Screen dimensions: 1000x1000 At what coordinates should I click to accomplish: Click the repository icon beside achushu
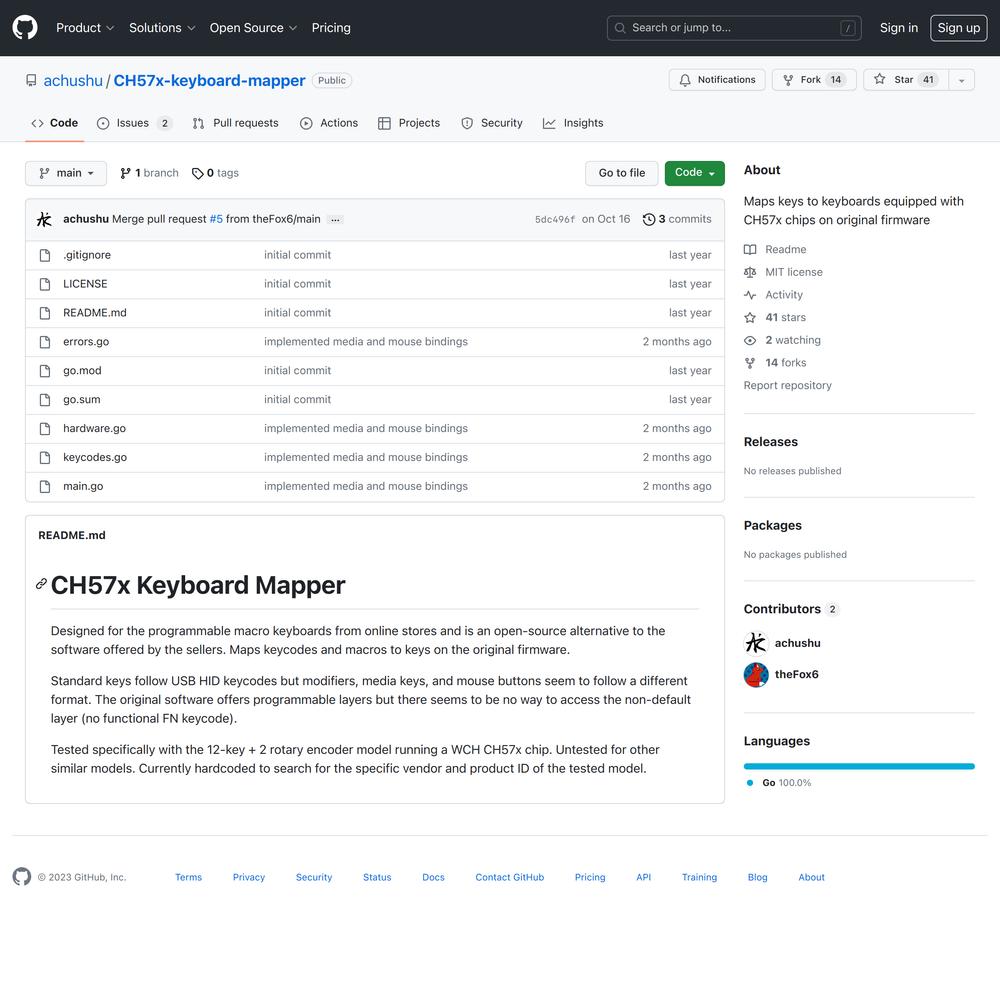click(31, 80)
